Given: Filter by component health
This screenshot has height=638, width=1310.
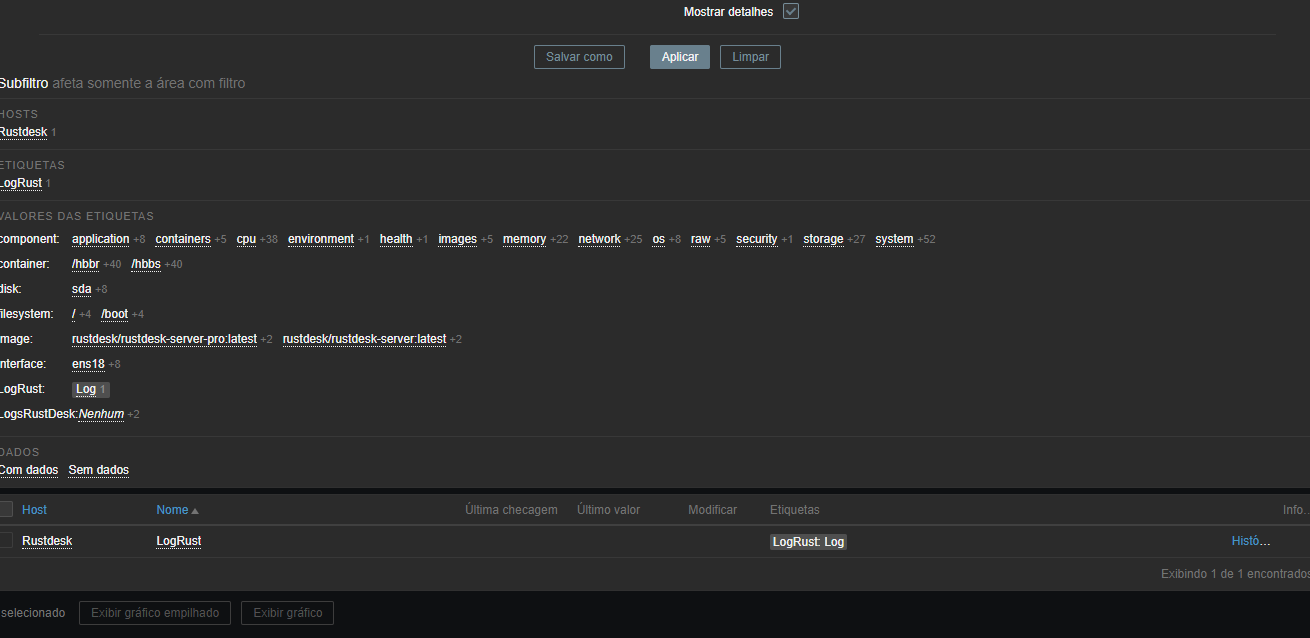Looking at the screenshot, I should point(396,239).
